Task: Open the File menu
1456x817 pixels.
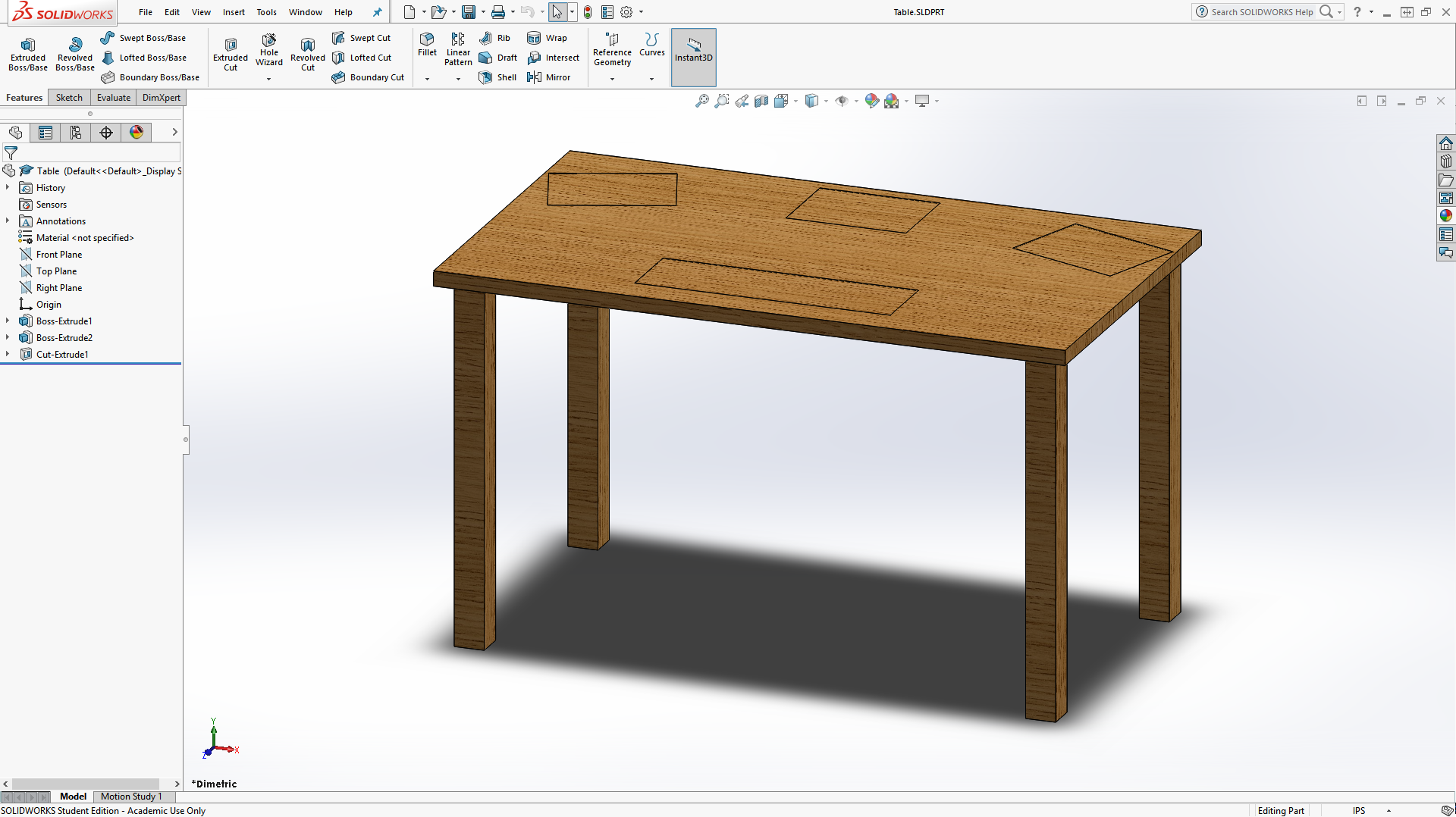Action: (x=146, y=12)
